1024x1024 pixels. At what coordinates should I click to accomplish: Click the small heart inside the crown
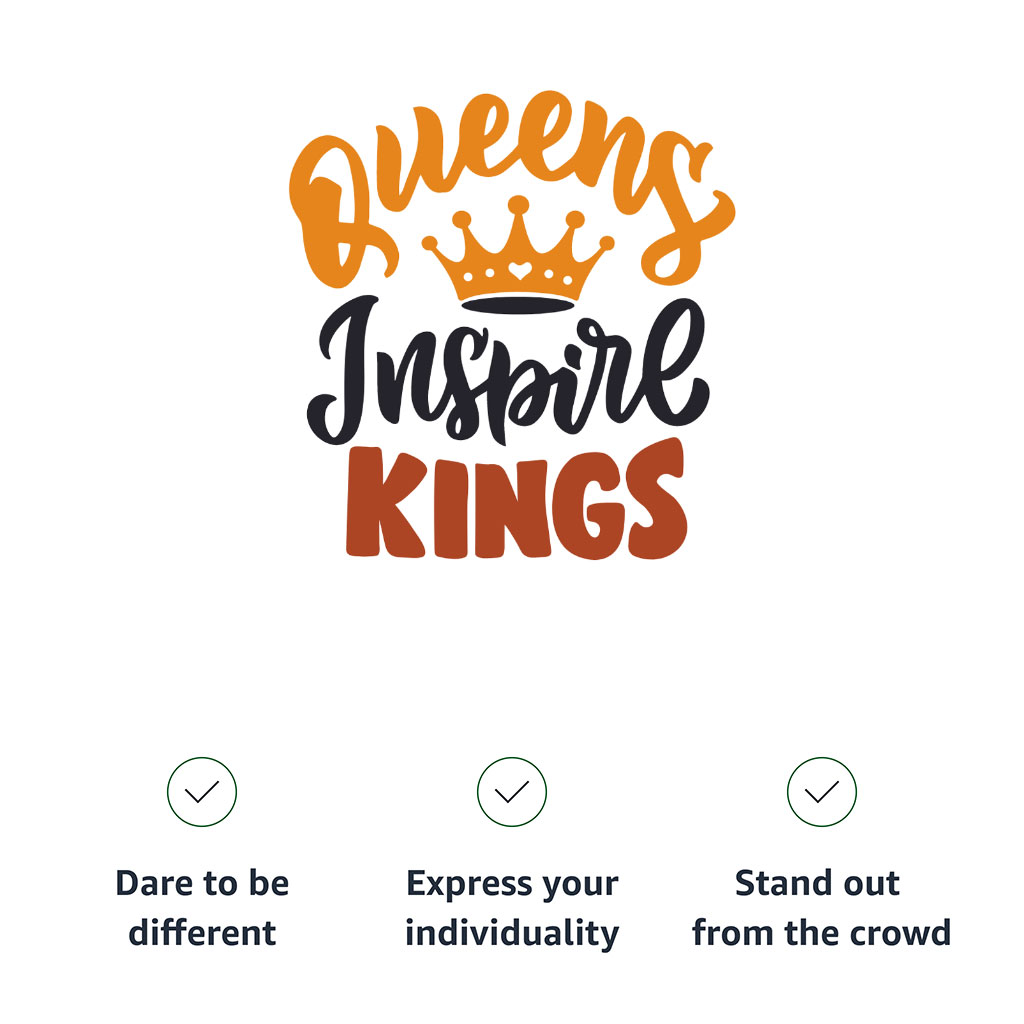(x=517, y=270)
